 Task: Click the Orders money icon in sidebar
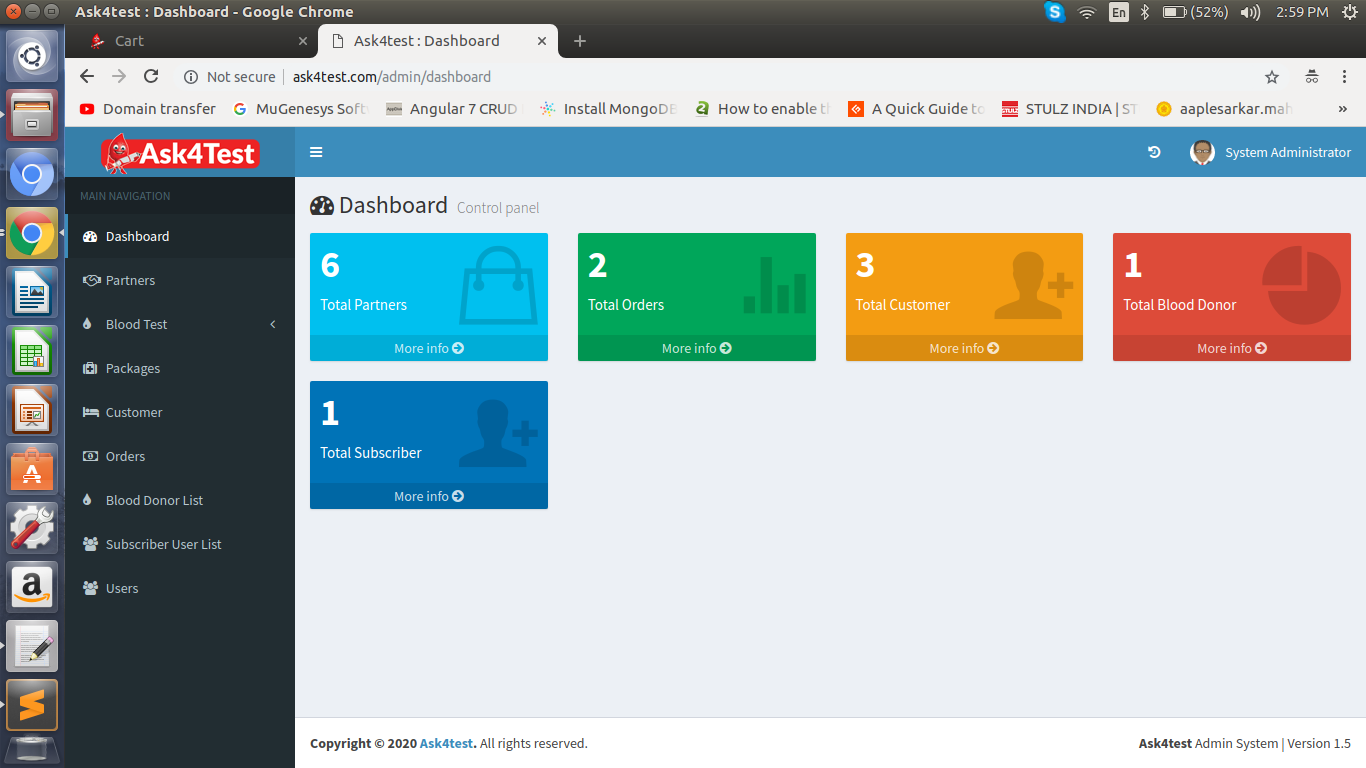pyautogui.click(x=90, y=457)
